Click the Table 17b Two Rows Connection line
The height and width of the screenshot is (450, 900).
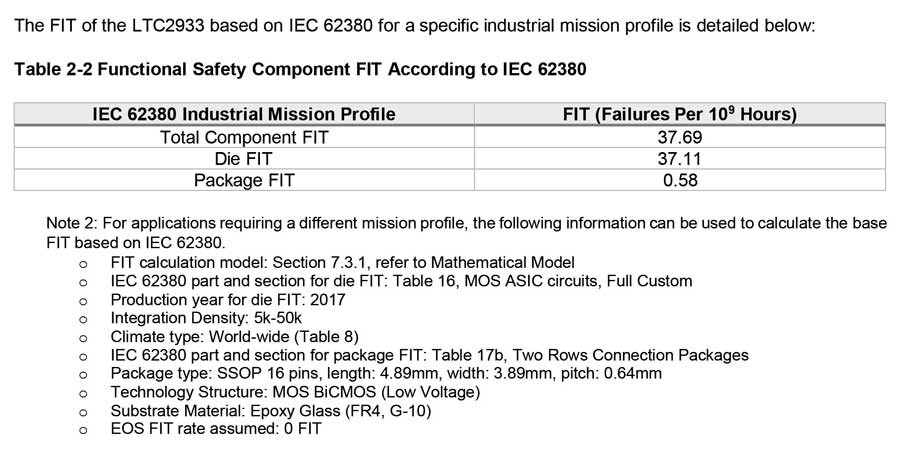pyautogui.click(x=429, y=355)
